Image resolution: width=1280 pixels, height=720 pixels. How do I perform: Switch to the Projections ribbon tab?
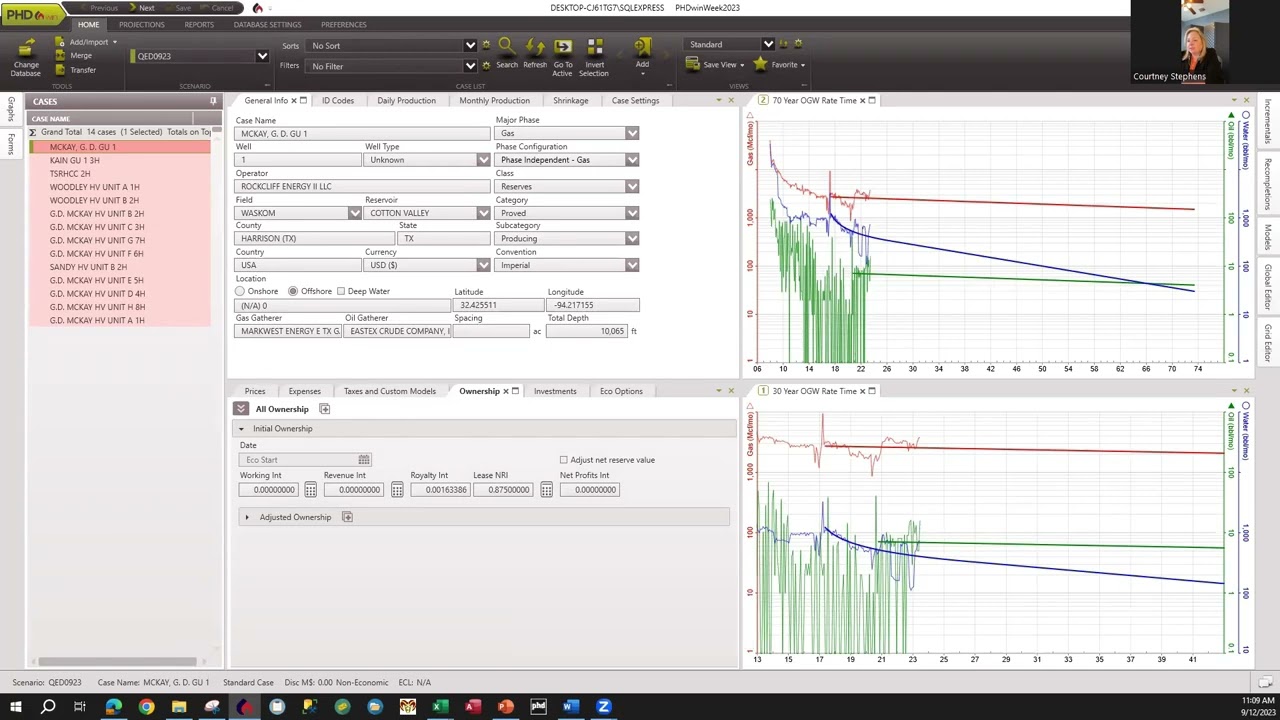141,24
